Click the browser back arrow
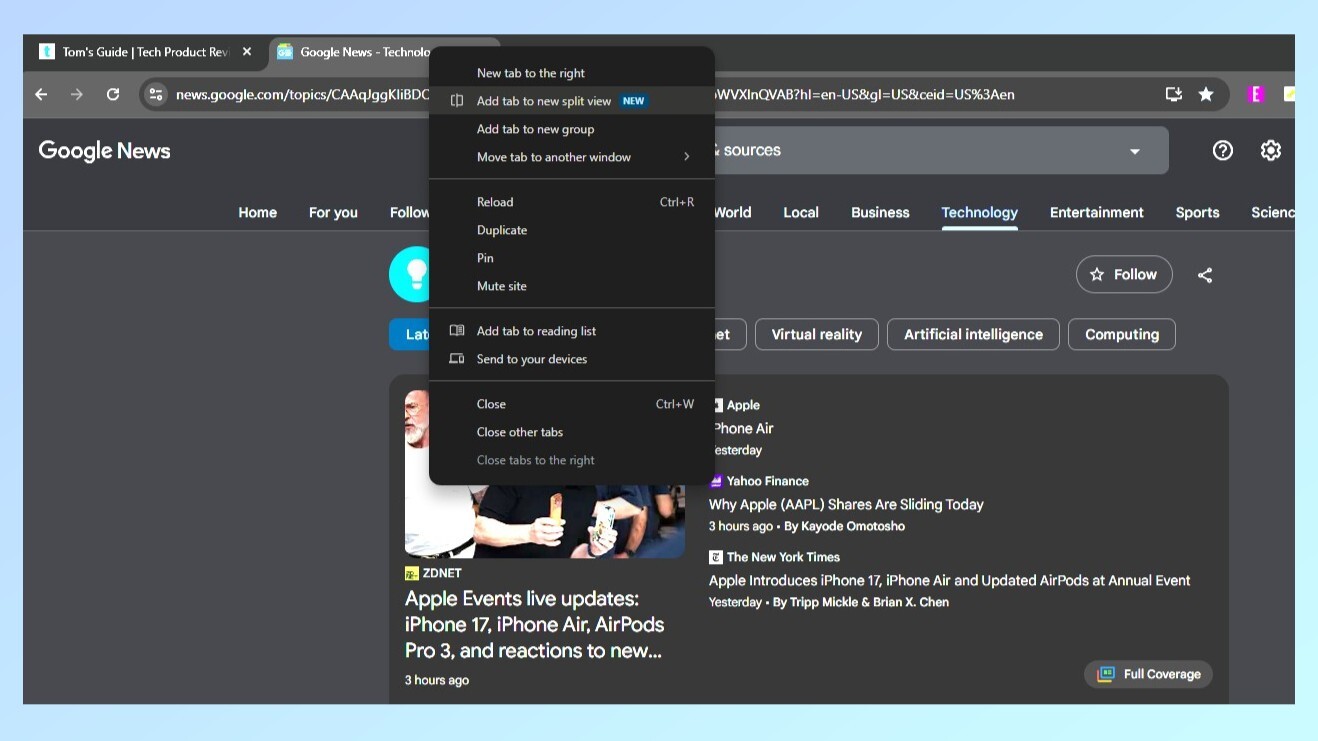The height and width of the screenshot is (741, 1318). [41, 94]
